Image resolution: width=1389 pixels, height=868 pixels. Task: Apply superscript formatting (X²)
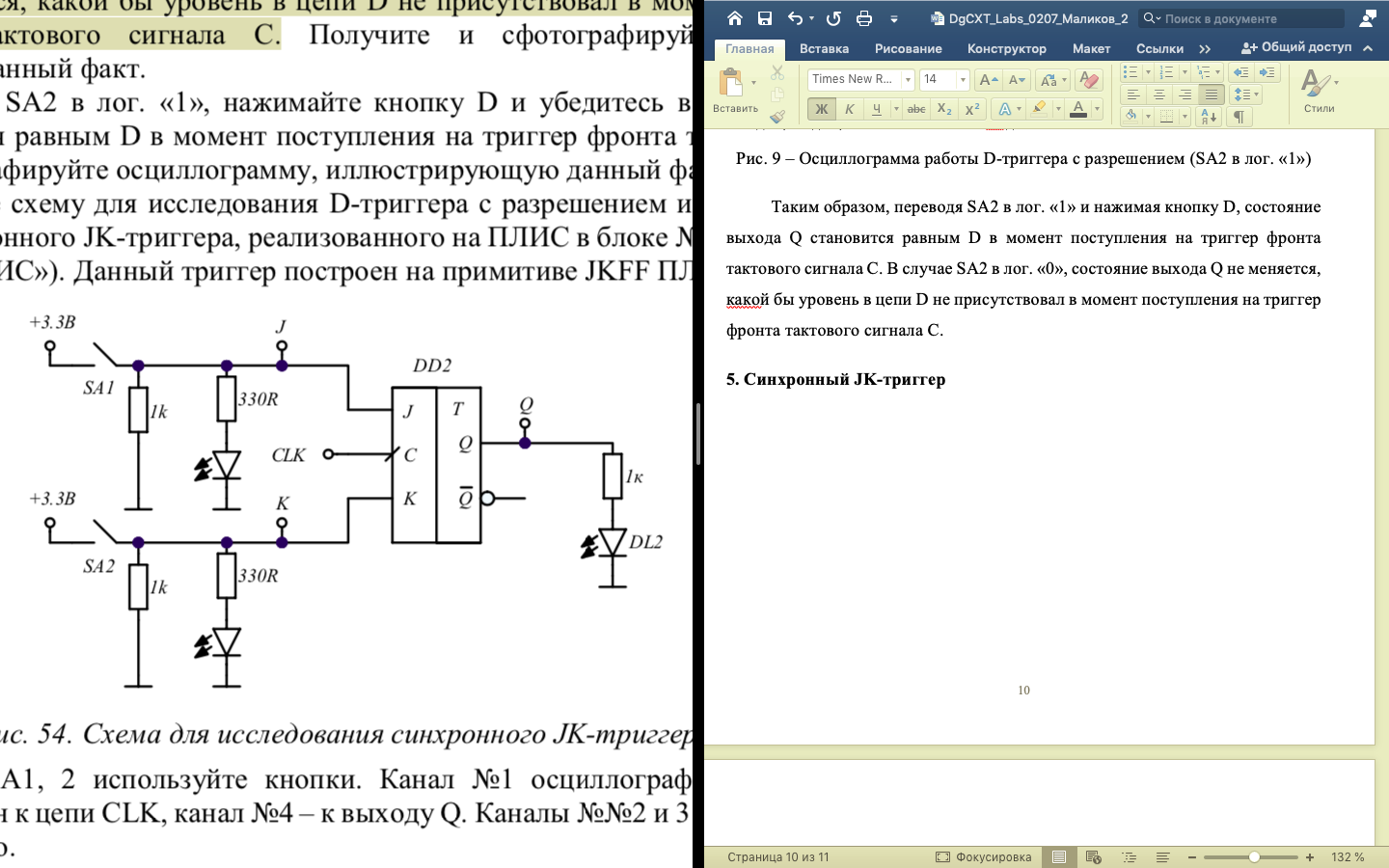coord(972,109)
